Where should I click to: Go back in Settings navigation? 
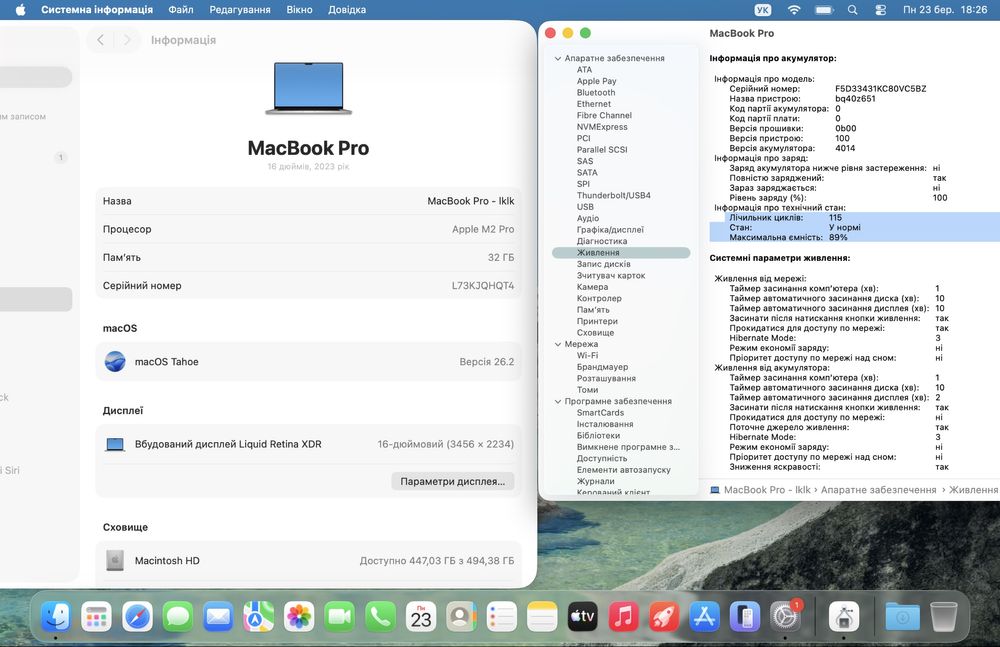click(100, 40)
